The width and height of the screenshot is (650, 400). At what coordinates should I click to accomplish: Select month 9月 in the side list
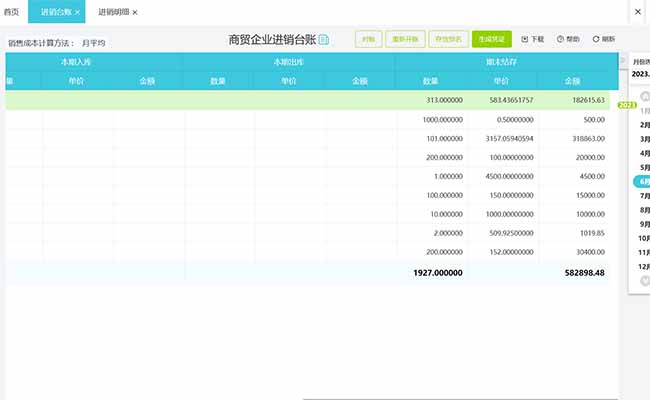pos(645,224)
